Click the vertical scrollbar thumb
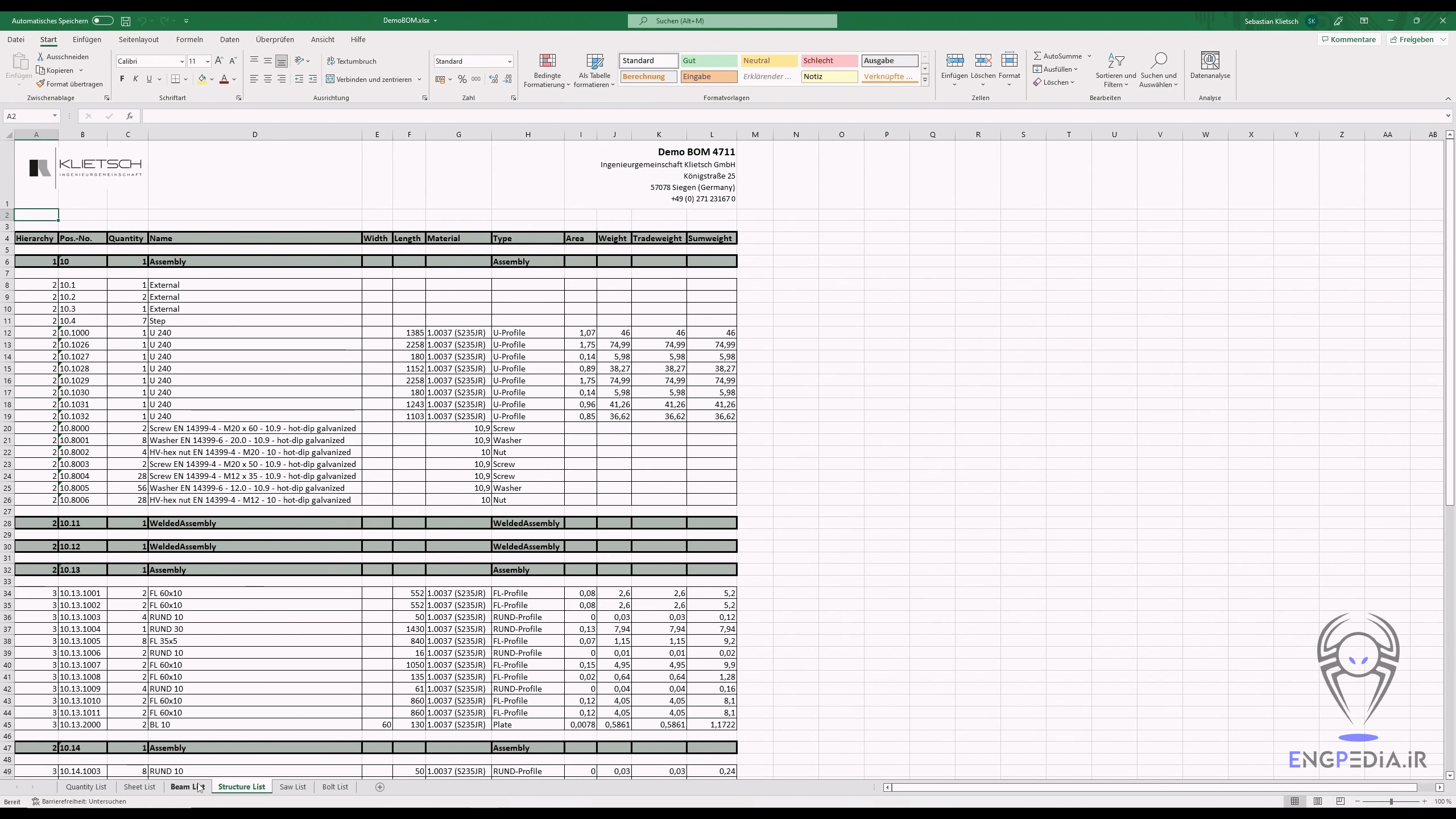The width and height of the screenshot is (1456, 819). (x=1450, y=322)
